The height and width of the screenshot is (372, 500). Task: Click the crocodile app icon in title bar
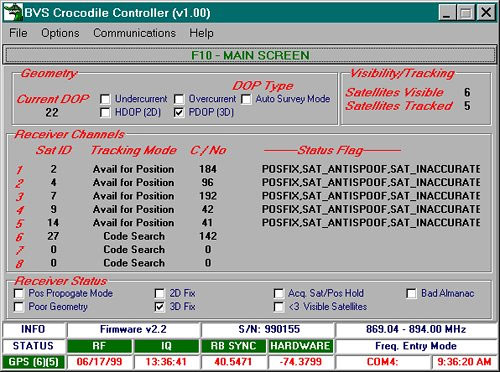pyautogui.click(x=13, y=12)
